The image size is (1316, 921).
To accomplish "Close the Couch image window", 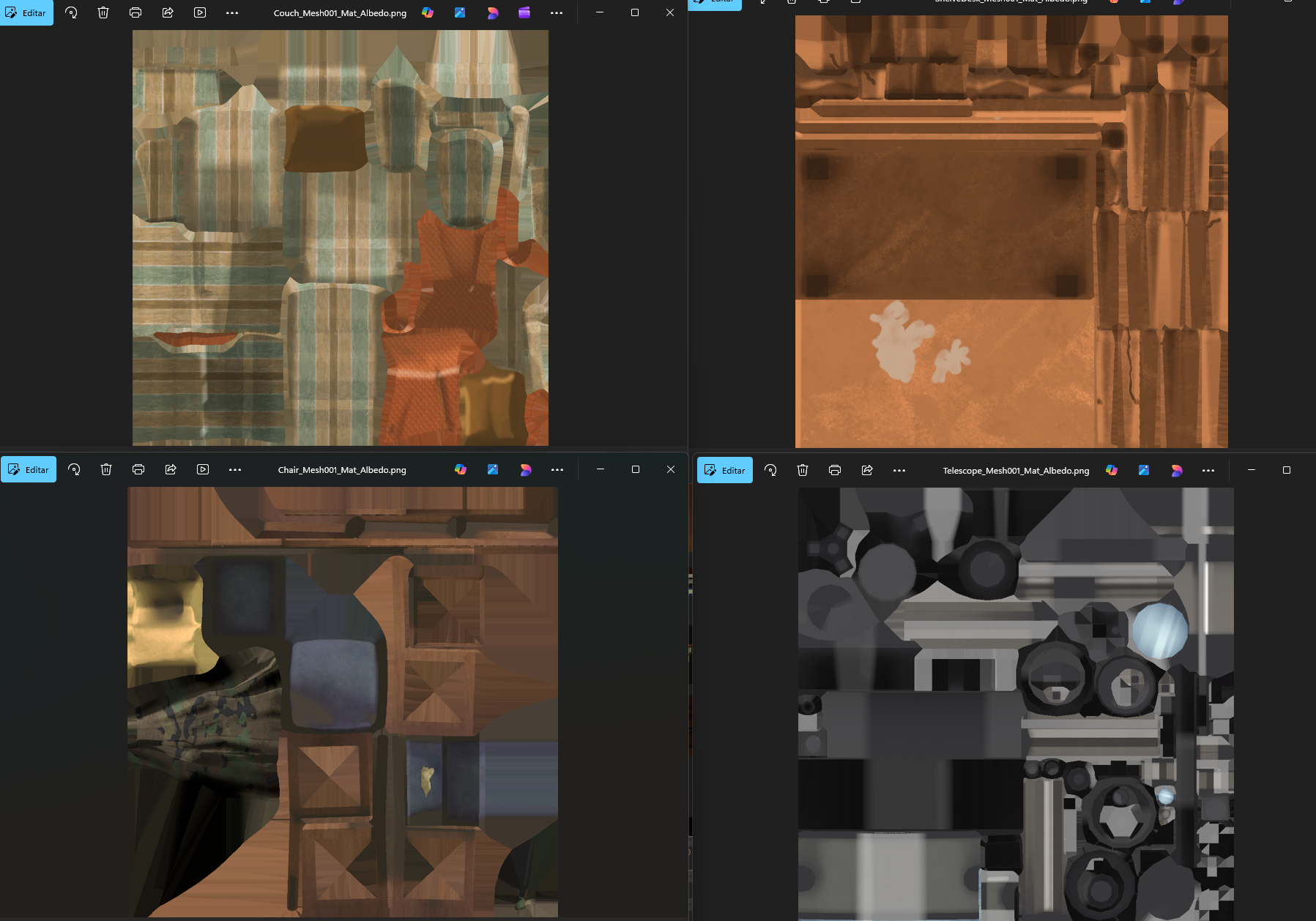I will 670,12.
